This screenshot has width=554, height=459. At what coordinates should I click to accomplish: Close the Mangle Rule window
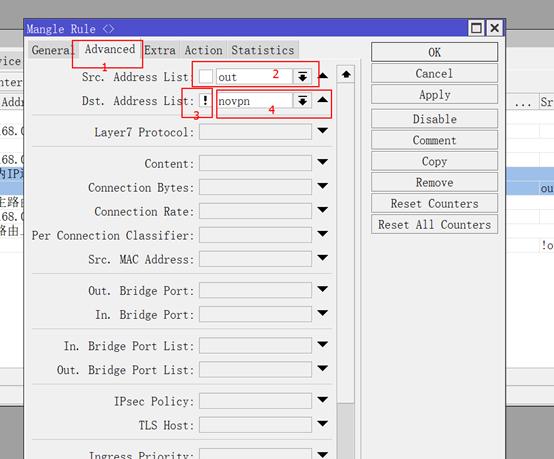point(495,28)
